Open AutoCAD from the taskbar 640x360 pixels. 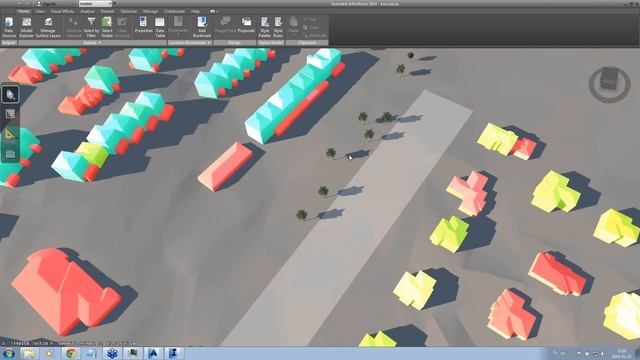[153, 353]
